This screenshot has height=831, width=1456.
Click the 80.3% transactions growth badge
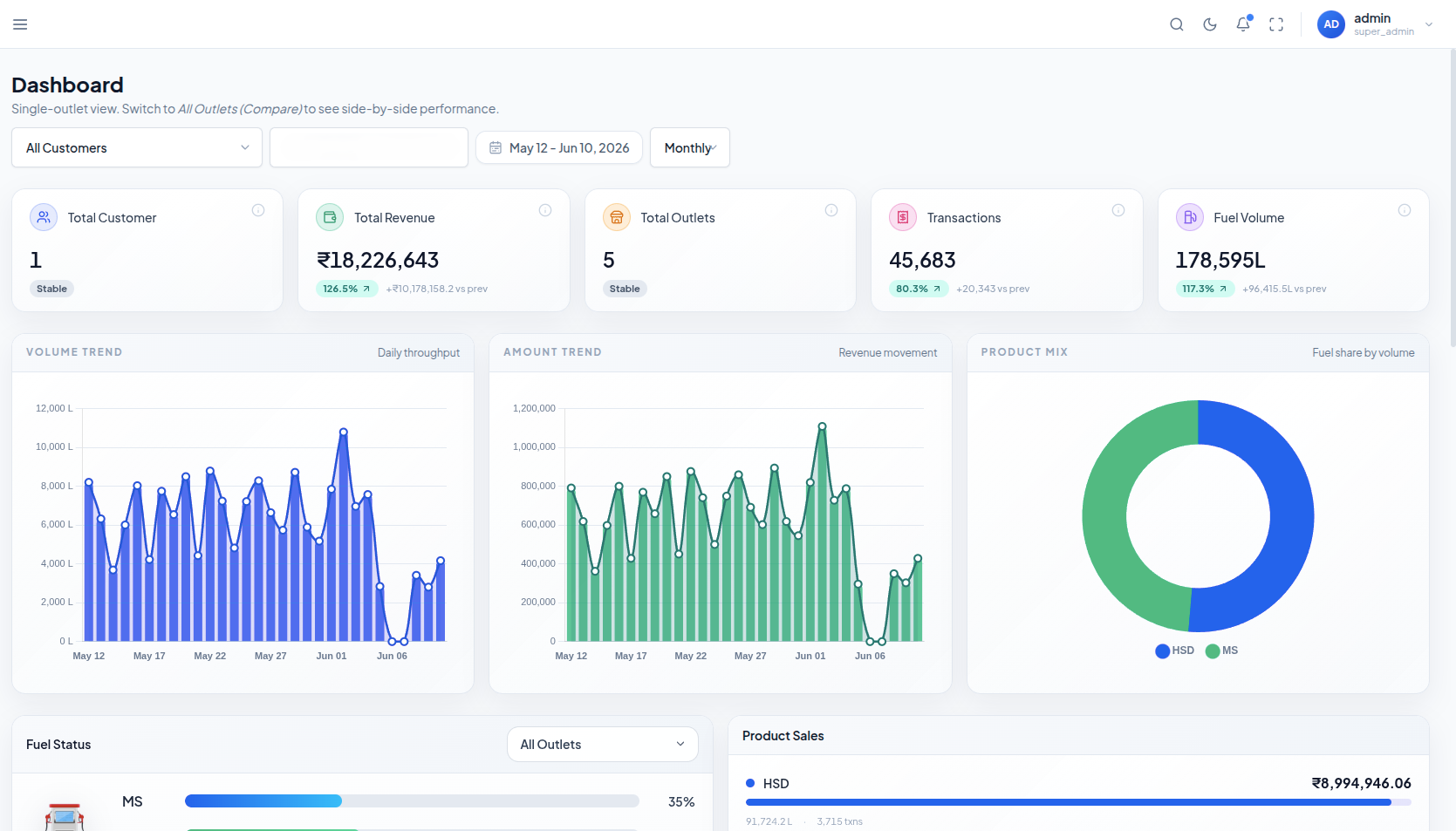tap(919, 289)
